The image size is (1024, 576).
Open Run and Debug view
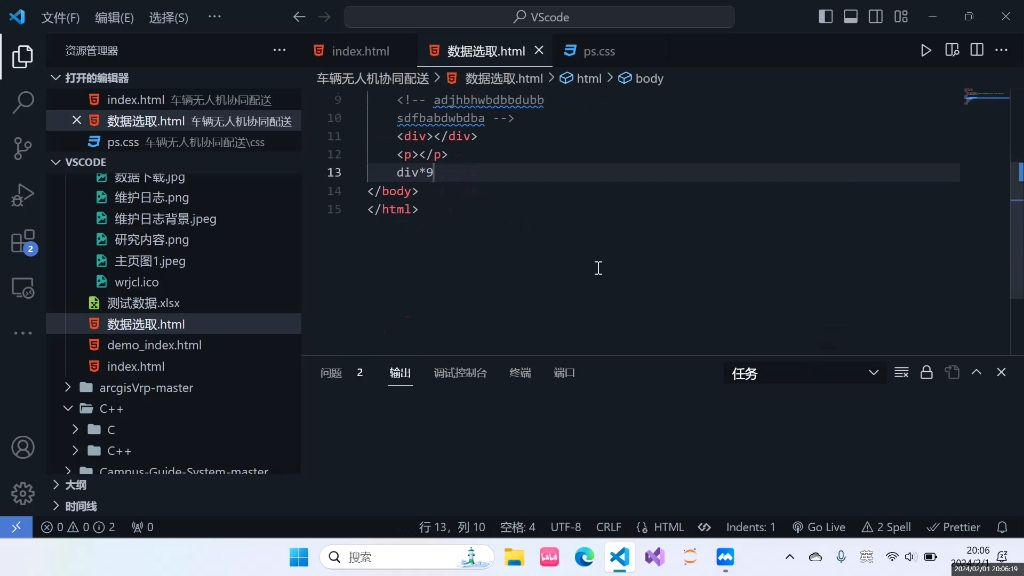coord(22,195)
